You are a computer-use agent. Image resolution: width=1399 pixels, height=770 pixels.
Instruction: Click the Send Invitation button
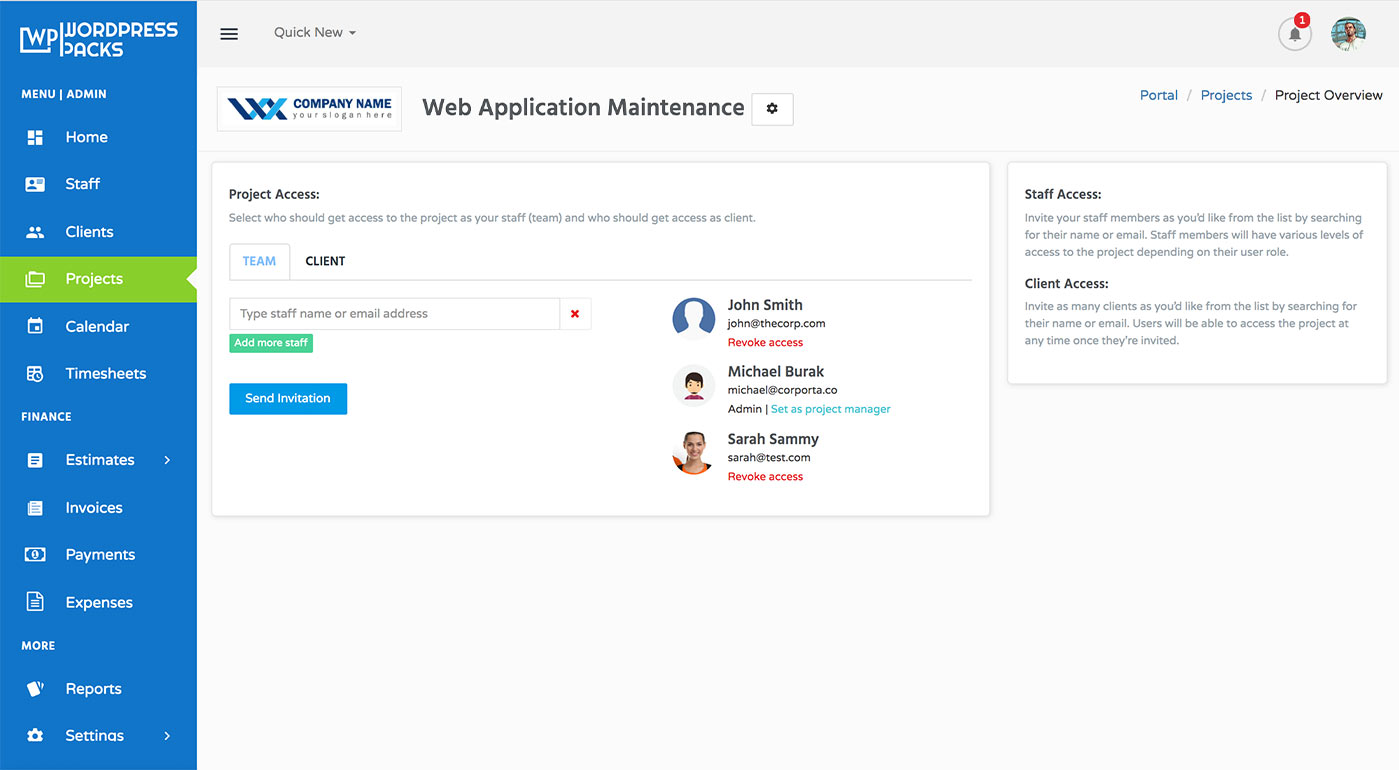click(288, 398)
